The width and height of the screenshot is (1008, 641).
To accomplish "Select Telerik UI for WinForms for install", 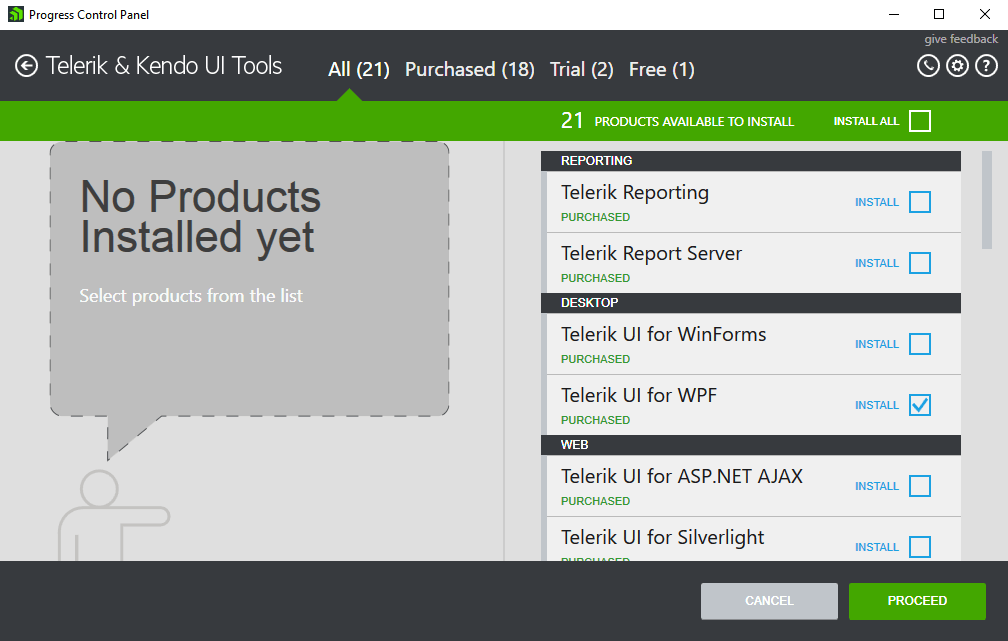I will 919,344.
